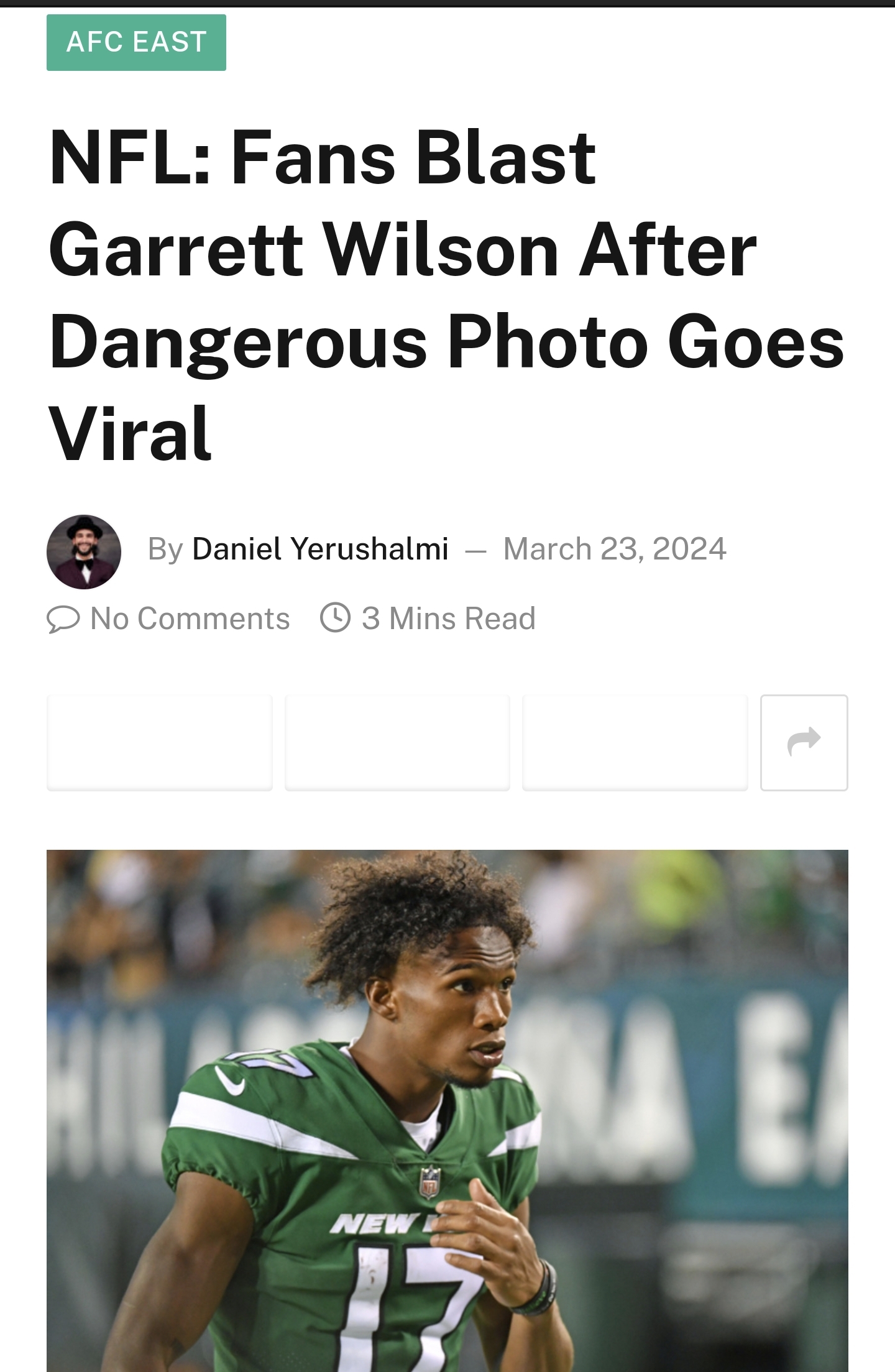The height and width of the screenshot is (1372, 895).
Task: Open Daniel Yerushalmi's author page
Action: 320,549
